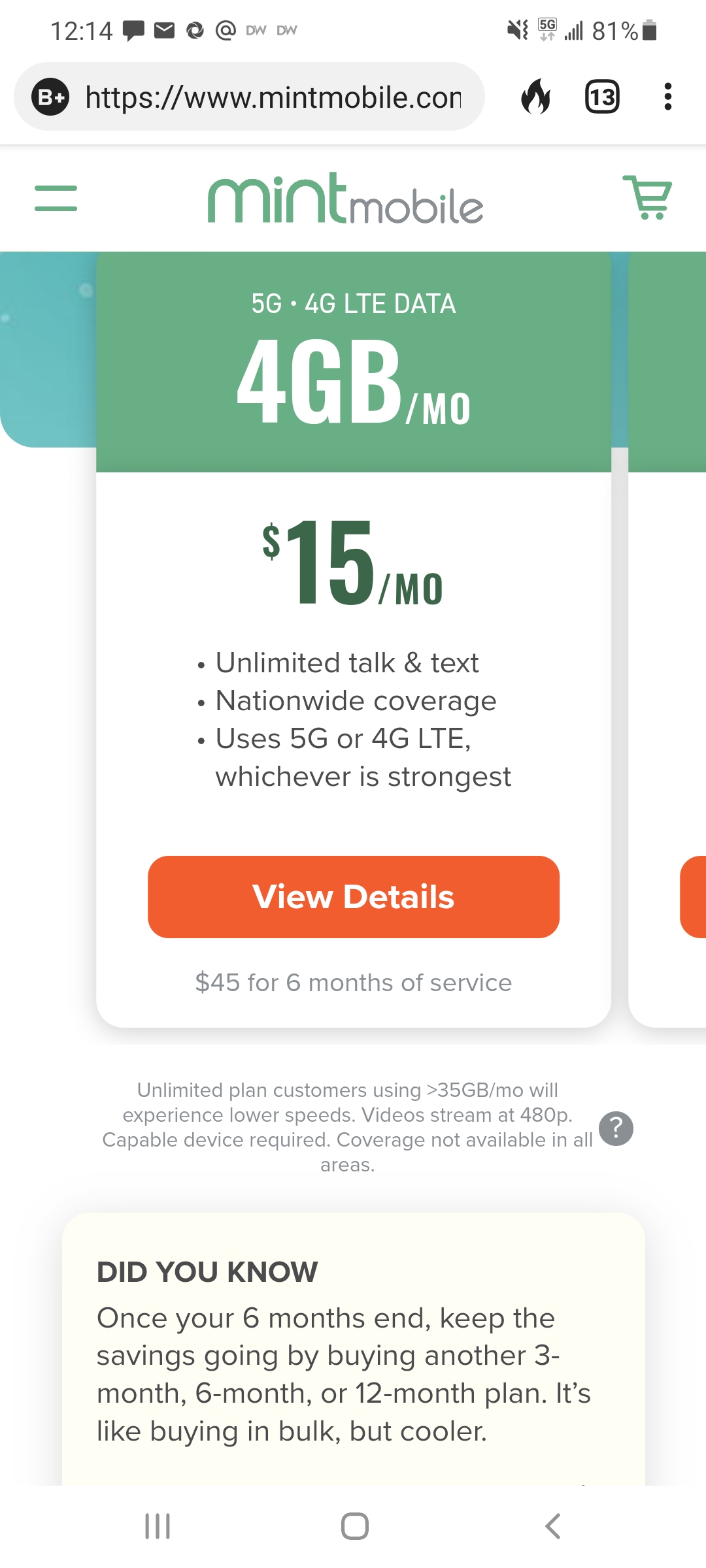The width and height of the screenshot is (706, 1568).
Task: Open the hamburger navigation menu
Action: [x=56, y=198]
